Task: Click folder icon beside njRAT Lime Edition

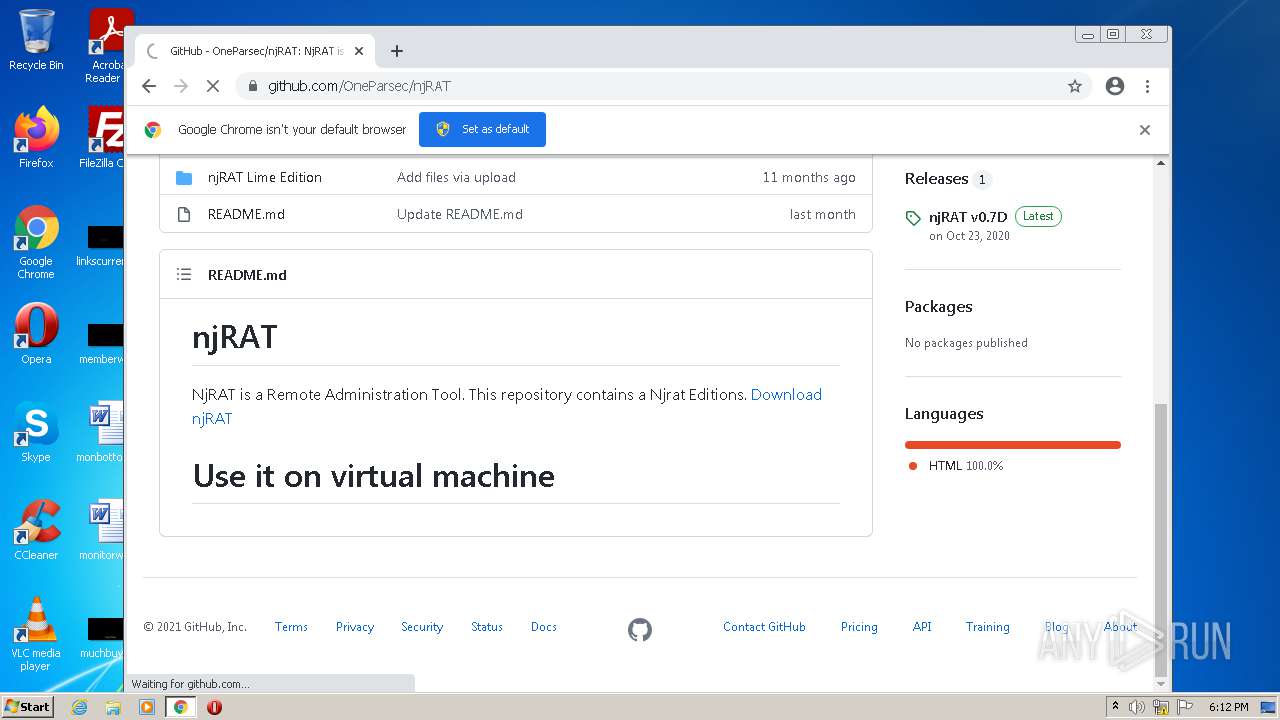Action: point(184,177)
